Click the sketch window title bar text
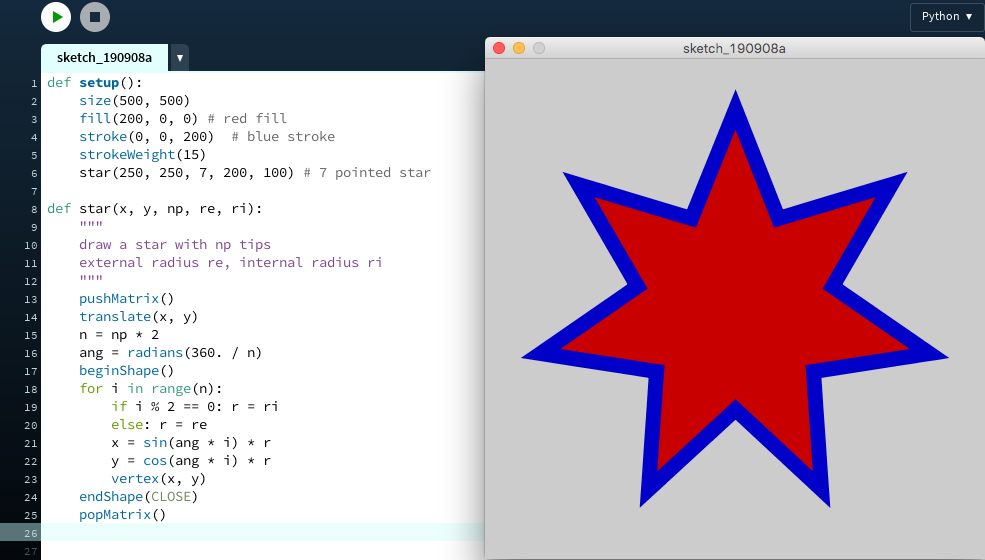Viewport: 985px width, 560px height. tap(734, 48)
